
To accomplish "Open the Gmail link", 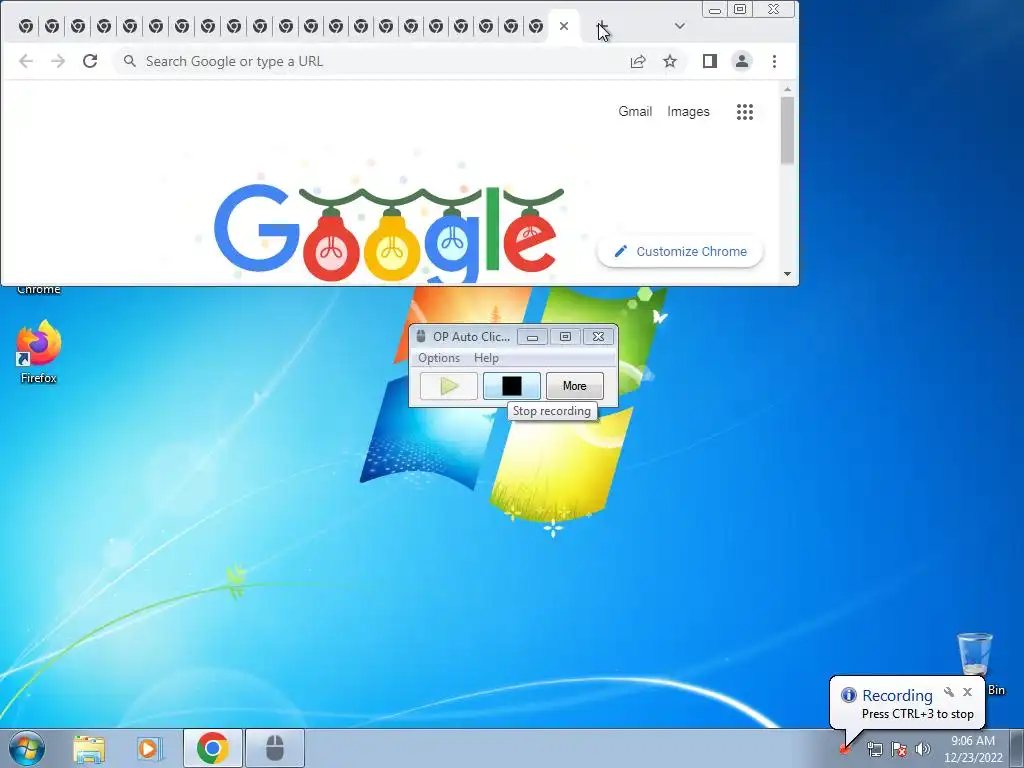I will coord(635,112).
